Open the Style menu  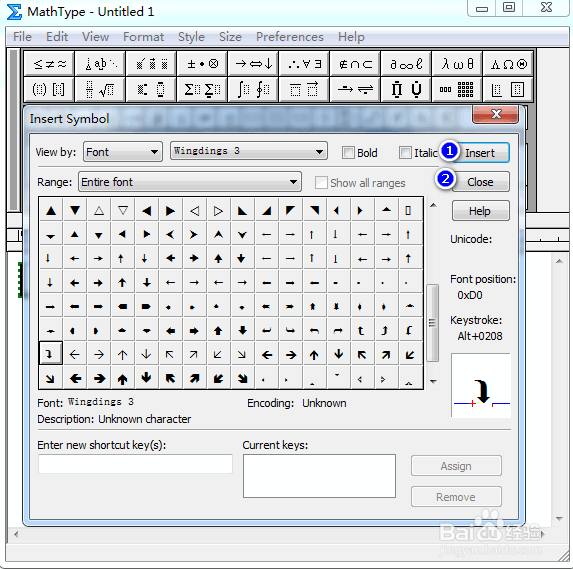191,37
